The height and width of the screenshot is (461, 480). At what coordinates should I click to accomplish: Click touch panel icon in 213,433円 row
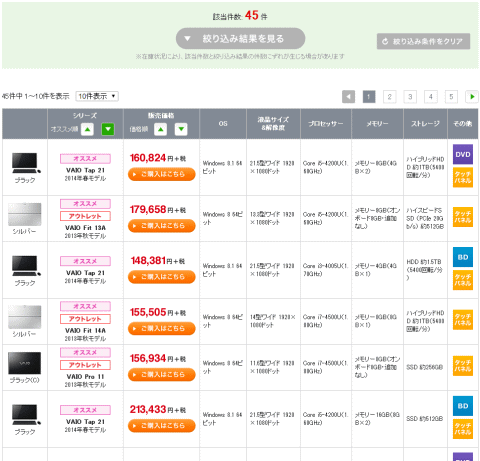coord(463,429)
